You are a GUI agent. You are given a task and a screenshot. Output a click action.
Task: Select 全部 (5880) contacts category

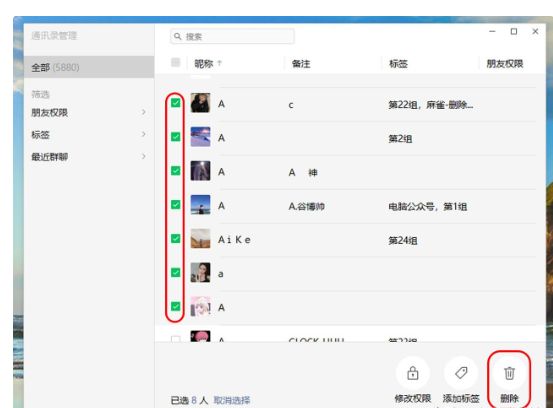click(89, 67)
